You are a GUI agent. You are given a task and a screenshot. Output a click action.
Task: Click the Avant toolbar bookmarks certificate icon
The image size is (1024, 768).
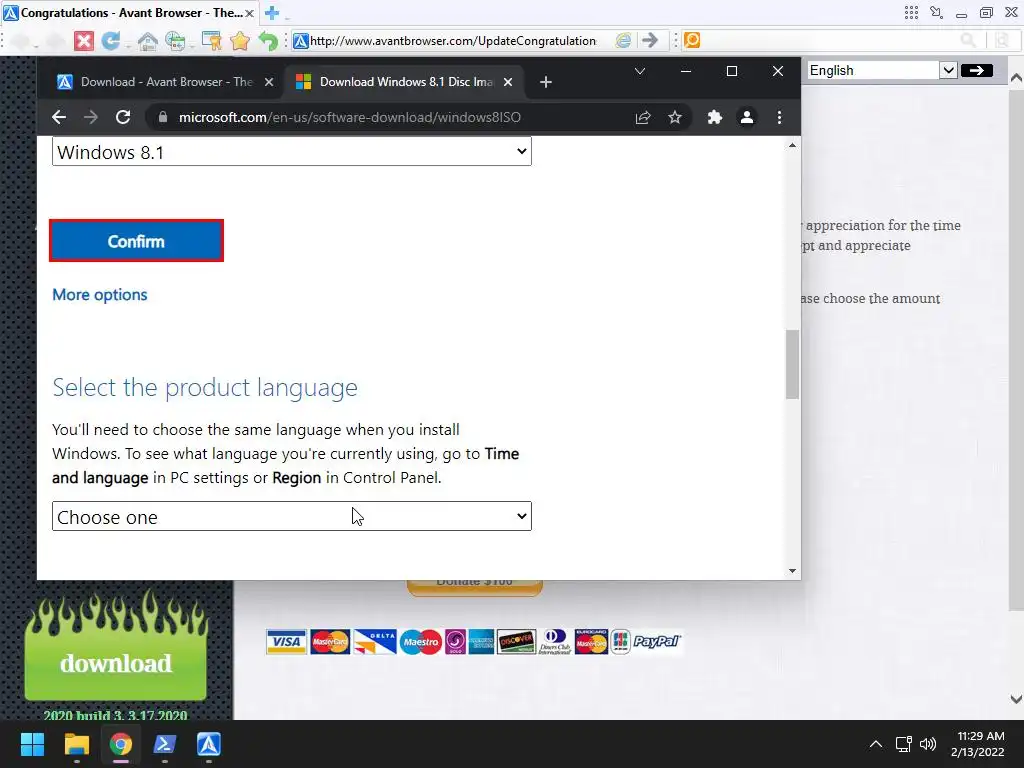coord(212,41)
